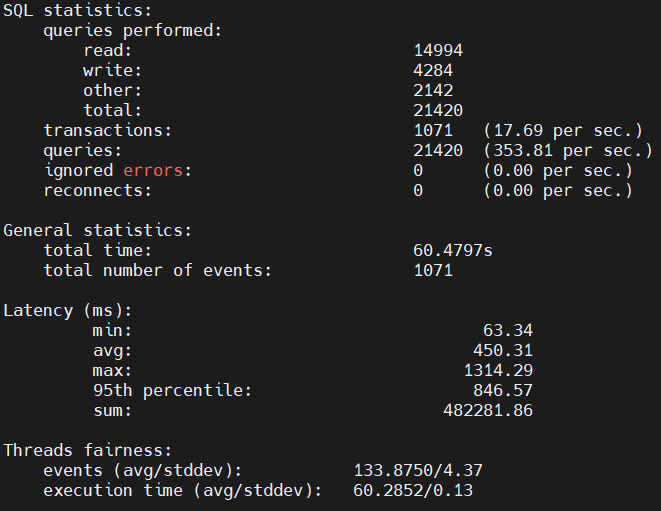Click the "Latency (ms):" heading
661x511 pixels.
pos(68,310)
